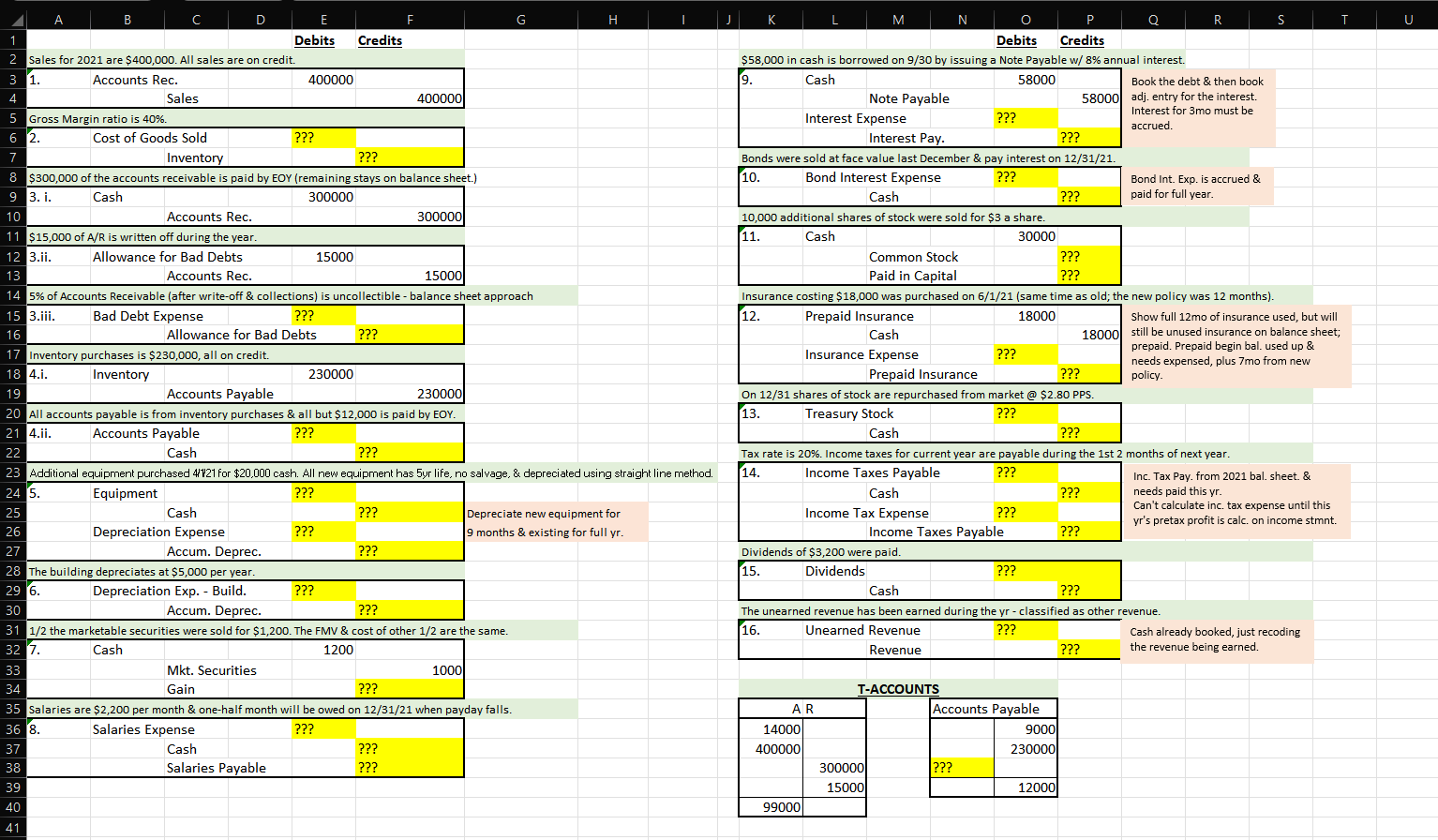Click the 230000 Accounts Payable credit in row 19
This screenshot has width=1438, height=840.
[410, 394]
